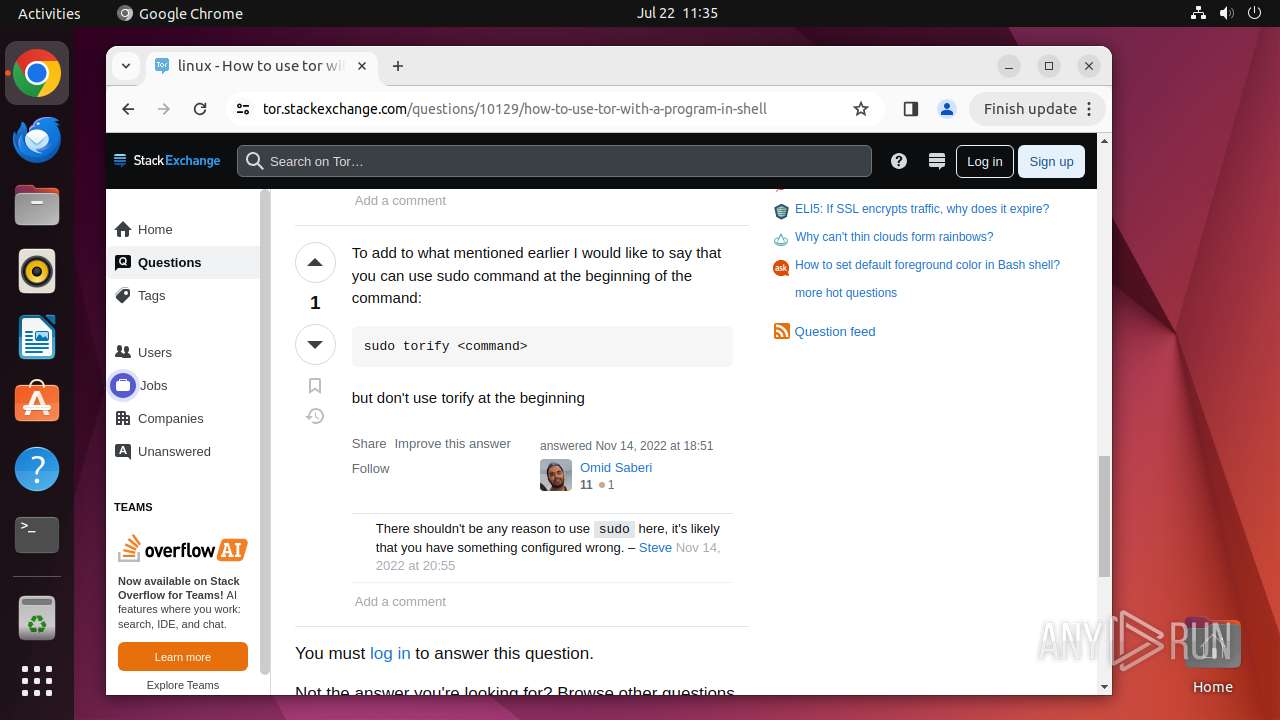Click the page vertical scrollbar
Viewport: 1280px width, 720px height.
1104,517
